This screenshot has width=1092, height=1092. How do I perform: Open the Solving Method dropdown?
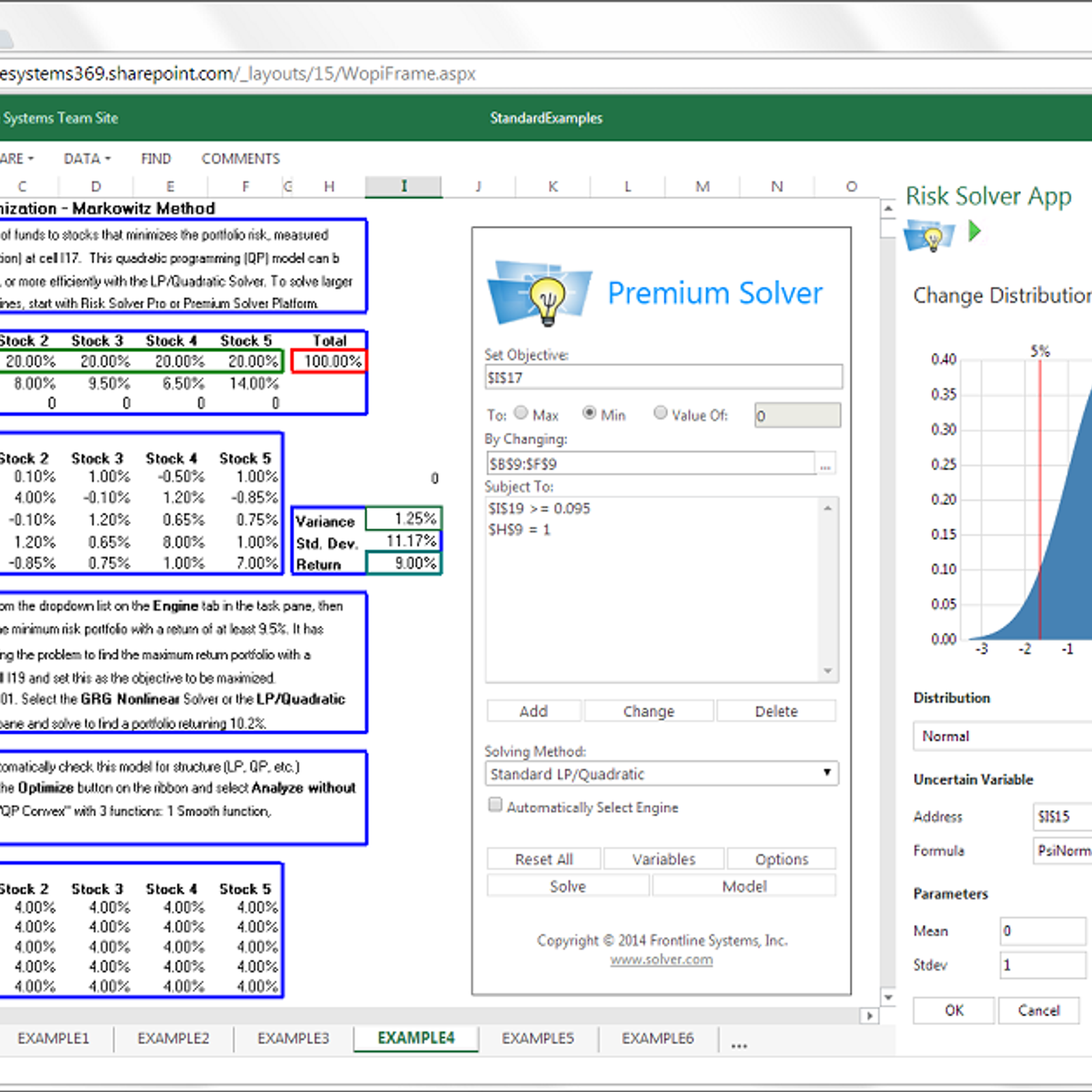point(662,774)
